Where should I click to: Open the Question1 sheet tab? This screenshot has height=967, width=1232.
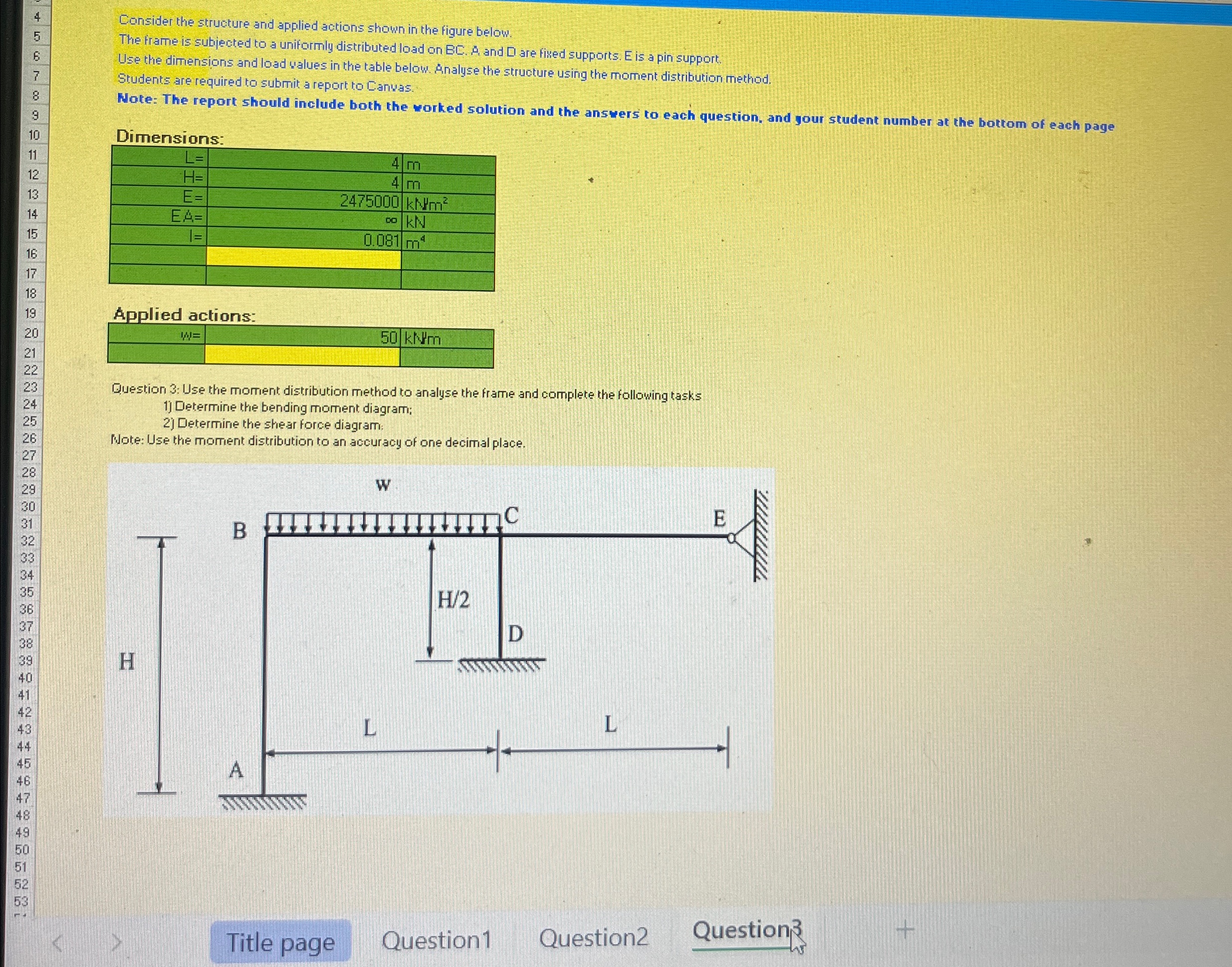[437, 941]
